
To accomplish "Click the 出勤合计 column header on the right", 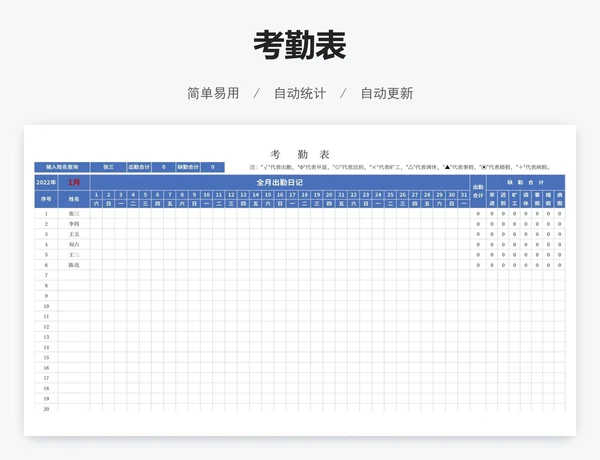I will point(478,191).
